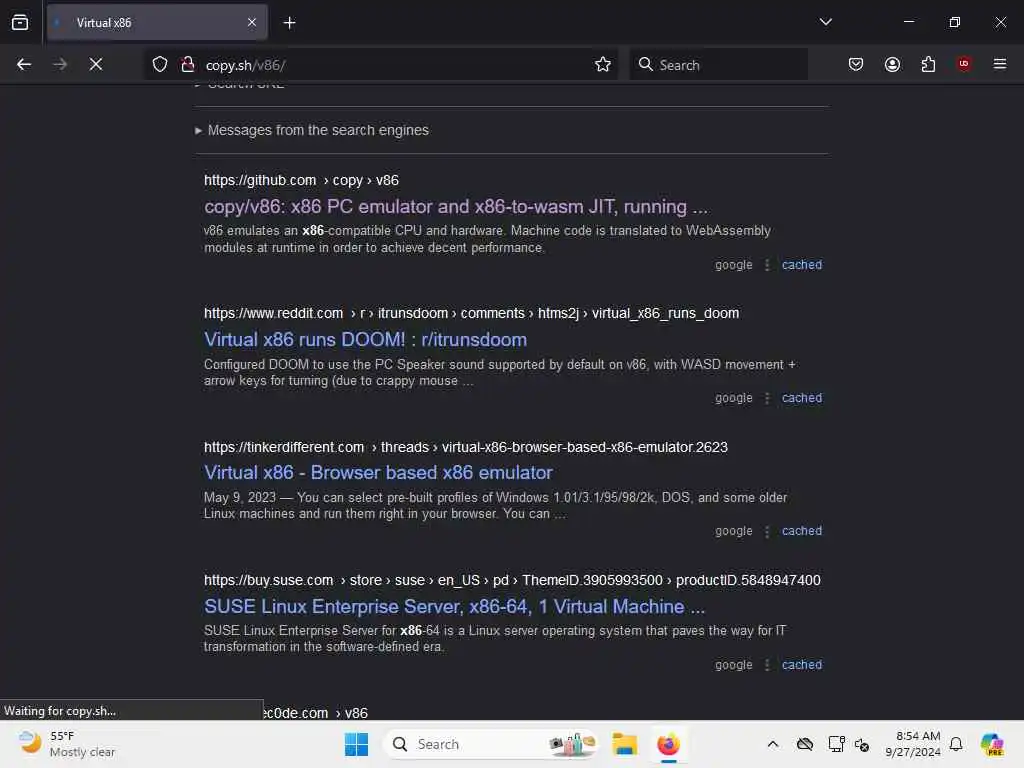Open copy/v86 x86 PC emulator result

click(456, 207)
